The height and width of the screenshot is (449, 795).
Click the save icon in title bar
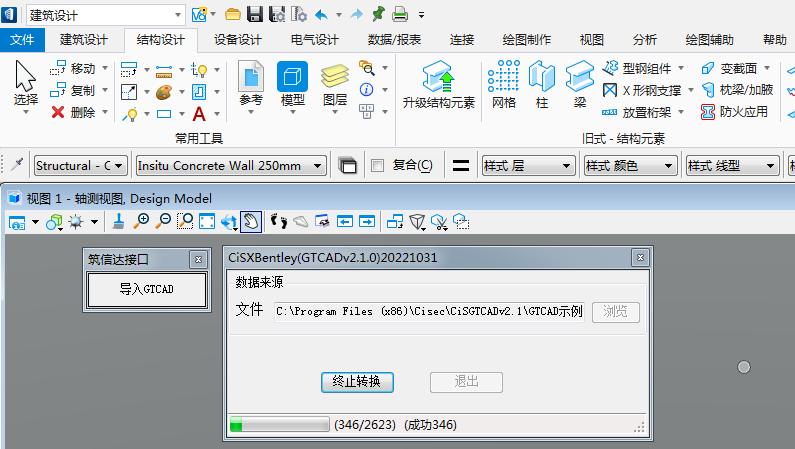255,14
